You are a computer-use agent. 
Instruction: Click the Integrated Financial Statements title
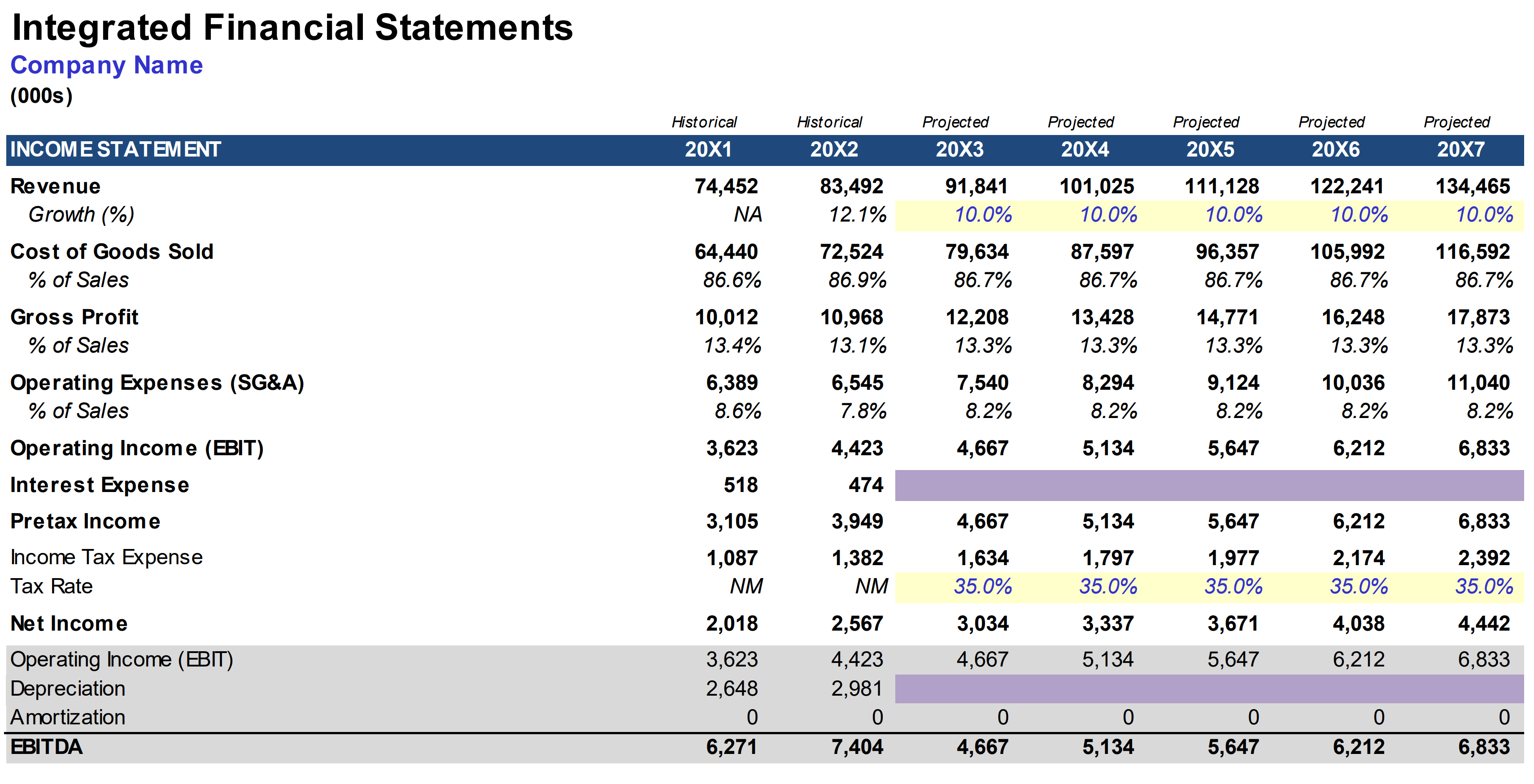coord(292,27)
